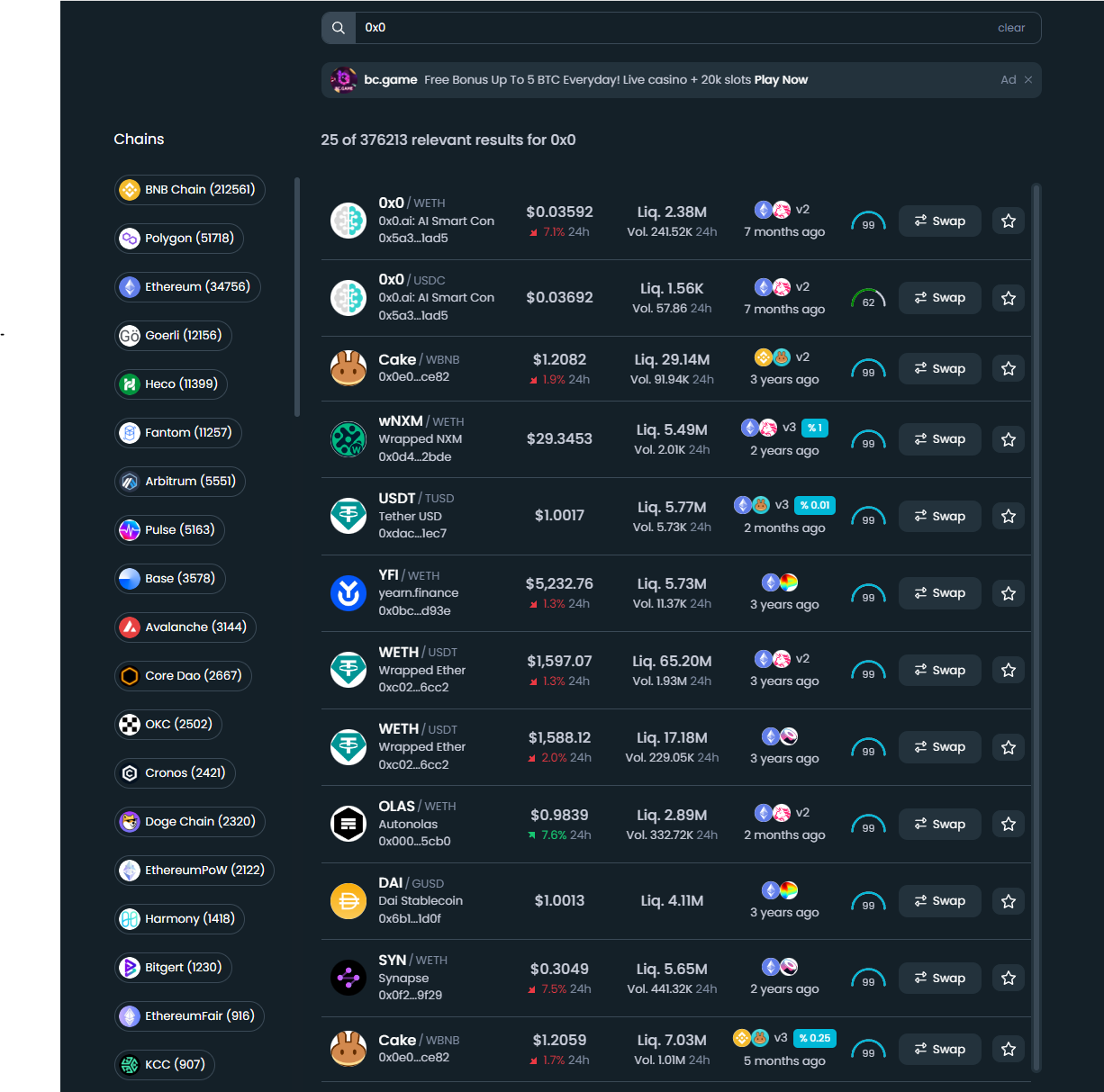Favorite the USDT / TUSD pair
Screen dimensions: 1104x1092
(x=1009, y=516)
